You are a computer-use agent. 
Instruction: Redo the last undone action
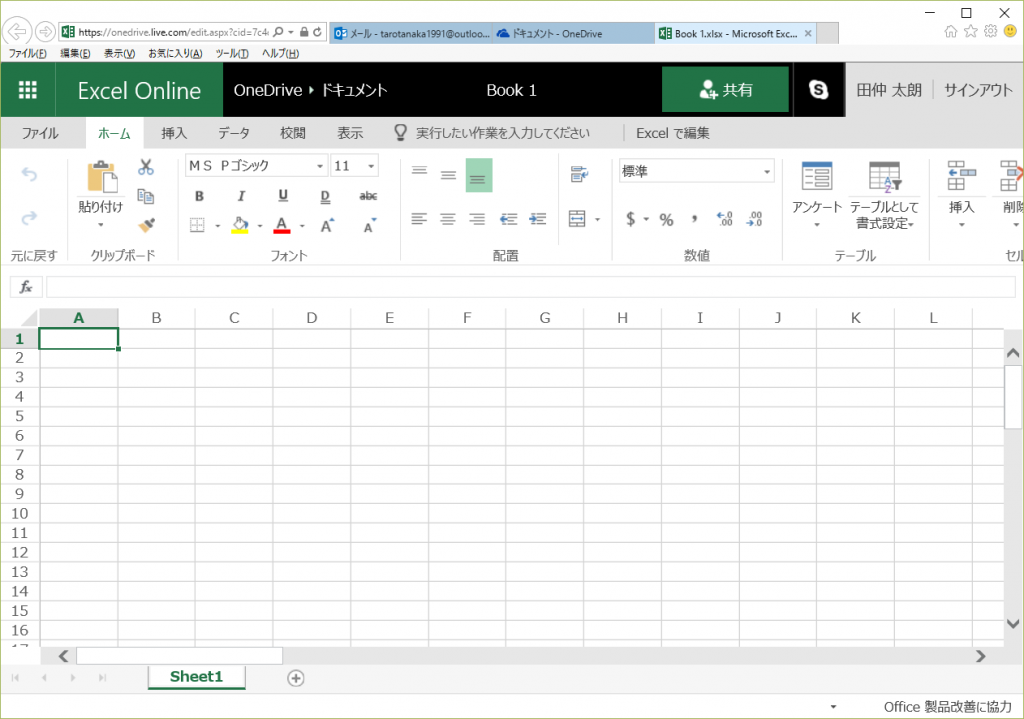coord(29,217)
